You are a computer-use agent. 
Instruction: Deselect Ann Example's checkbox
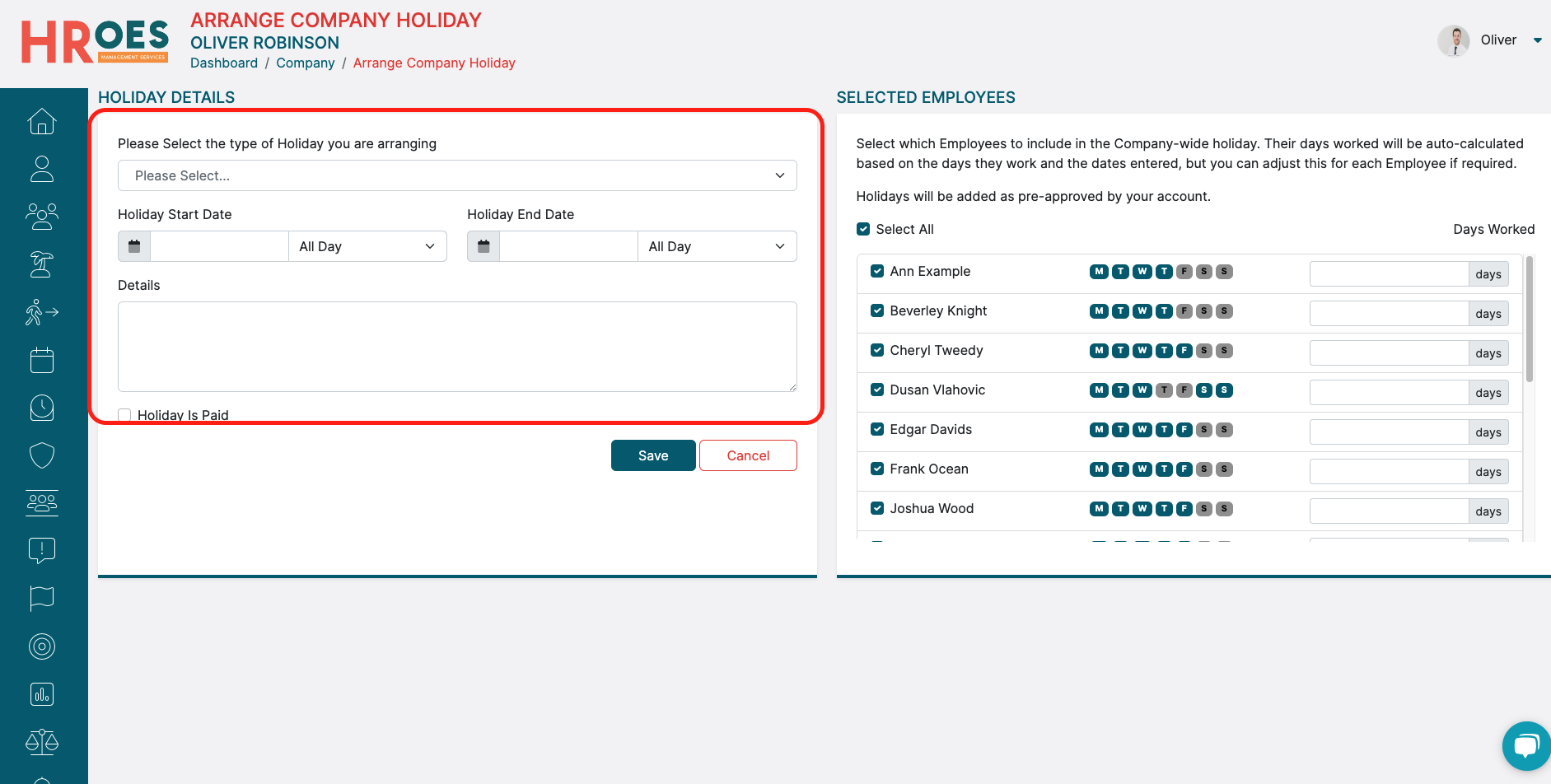click(x=877, y=271)
